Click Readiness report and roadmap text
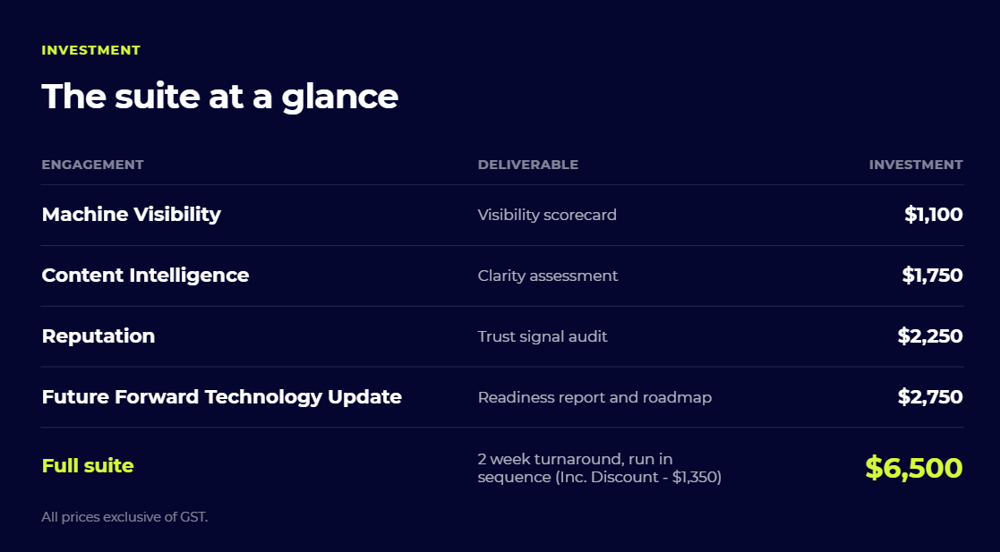Viewport: 1000px width, 552px height. 594,398
